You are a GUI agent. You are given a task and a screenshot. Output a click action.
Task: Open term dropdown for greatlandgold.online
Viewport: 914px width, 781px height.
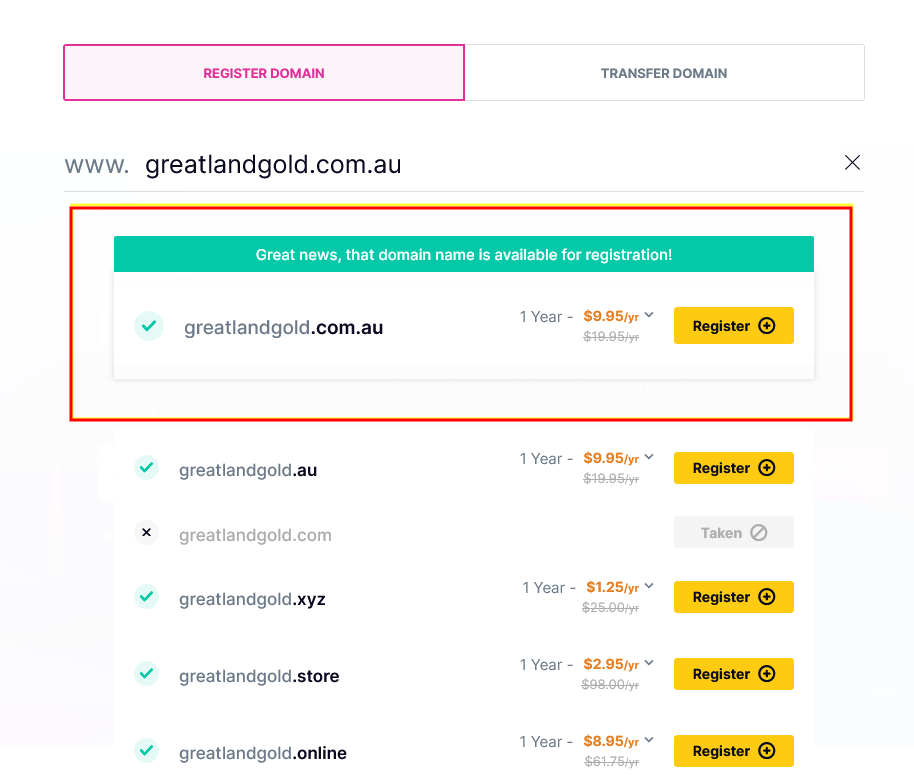(649, 740)
